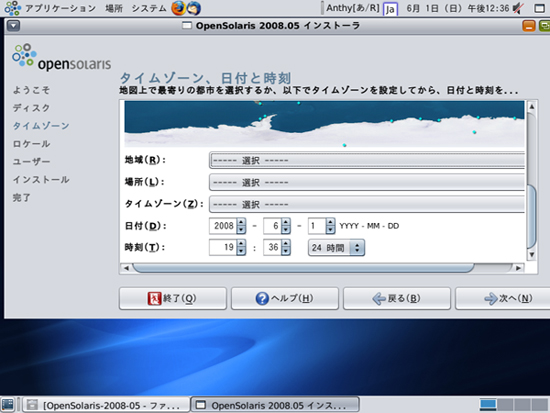Viewport: 550px width, 413px height.
Task: Click the world map timezone image
Action: (x=324, y=124)
